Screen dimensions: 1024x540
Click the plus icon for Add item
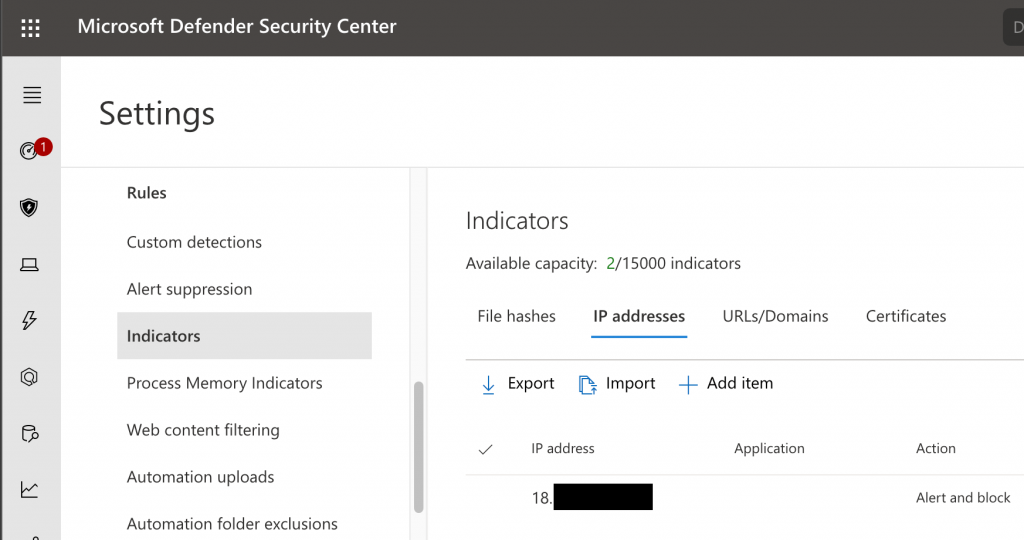[688, 385]
